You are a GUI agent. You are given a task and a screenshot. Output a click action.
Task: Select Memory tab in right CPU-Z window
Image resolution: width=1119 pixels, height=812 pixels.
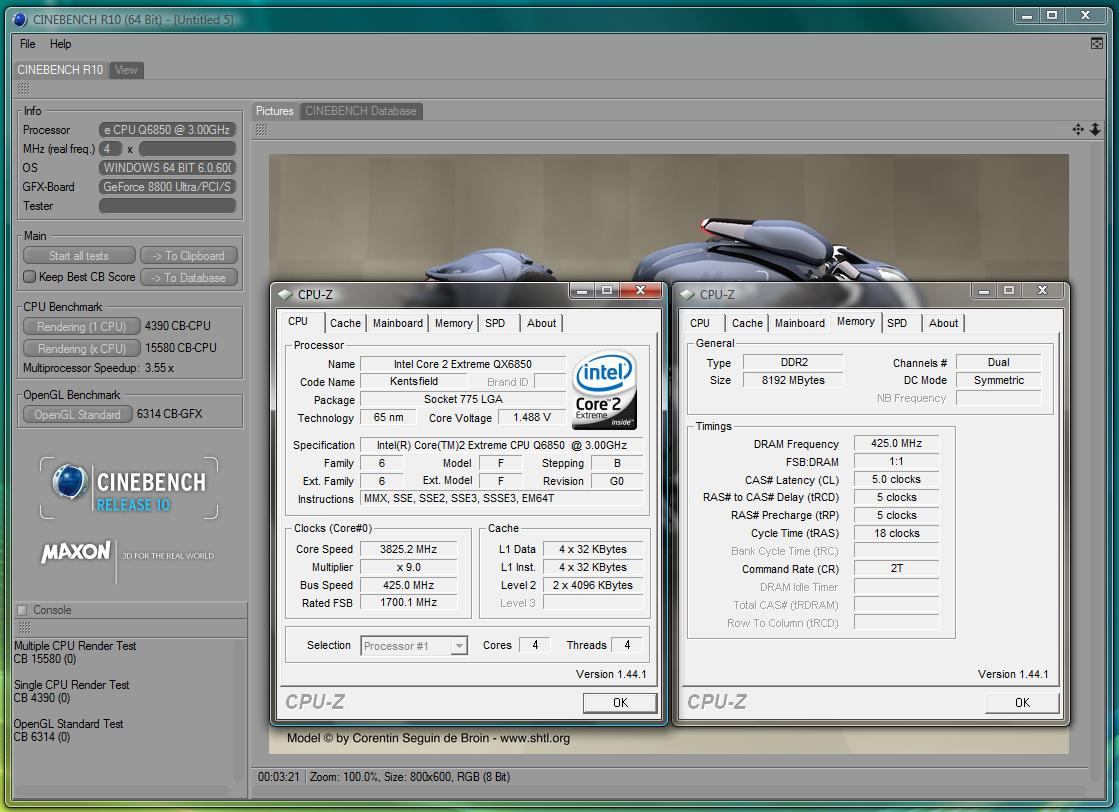856,322
